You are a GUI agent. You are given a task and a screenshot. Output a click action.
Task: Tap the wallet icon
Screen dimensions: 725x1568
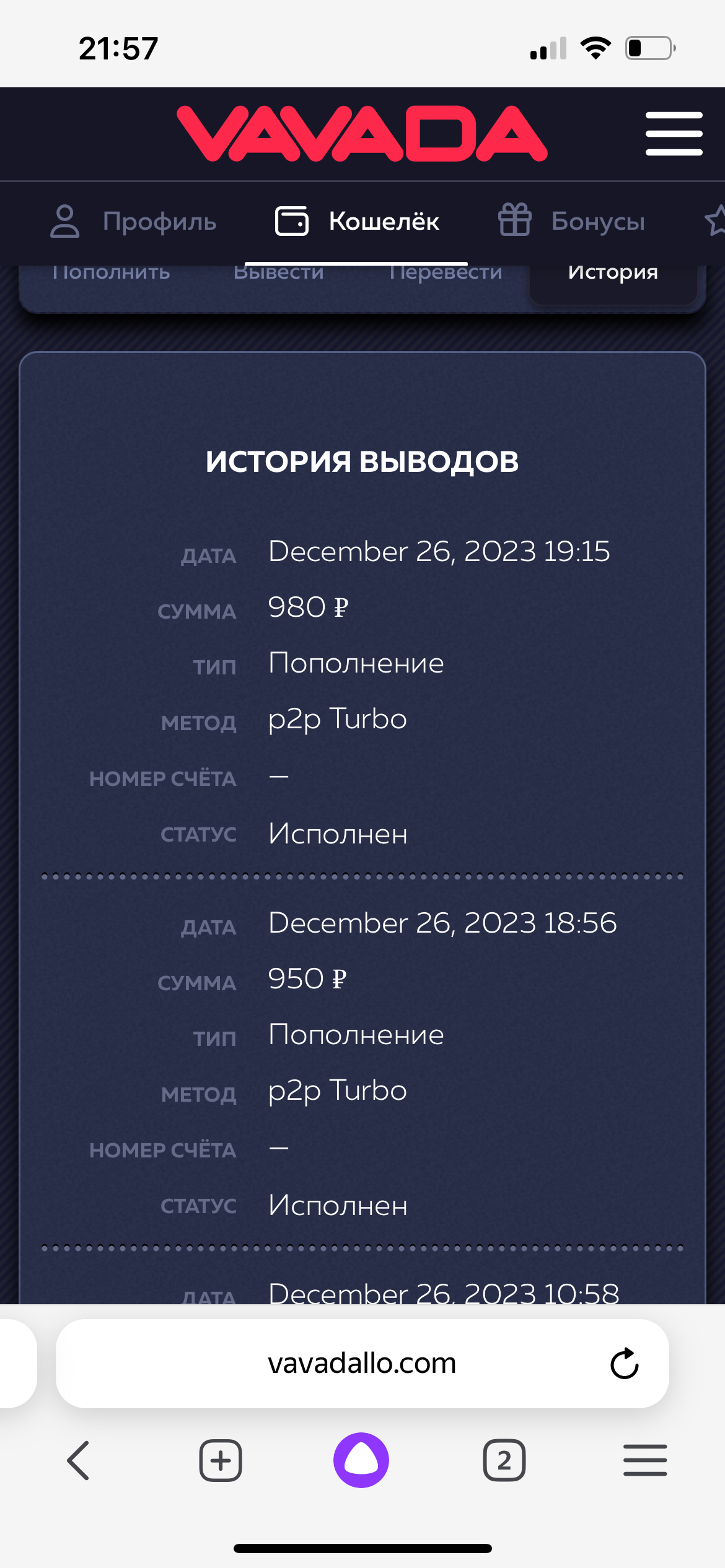[x=291, y=221]
